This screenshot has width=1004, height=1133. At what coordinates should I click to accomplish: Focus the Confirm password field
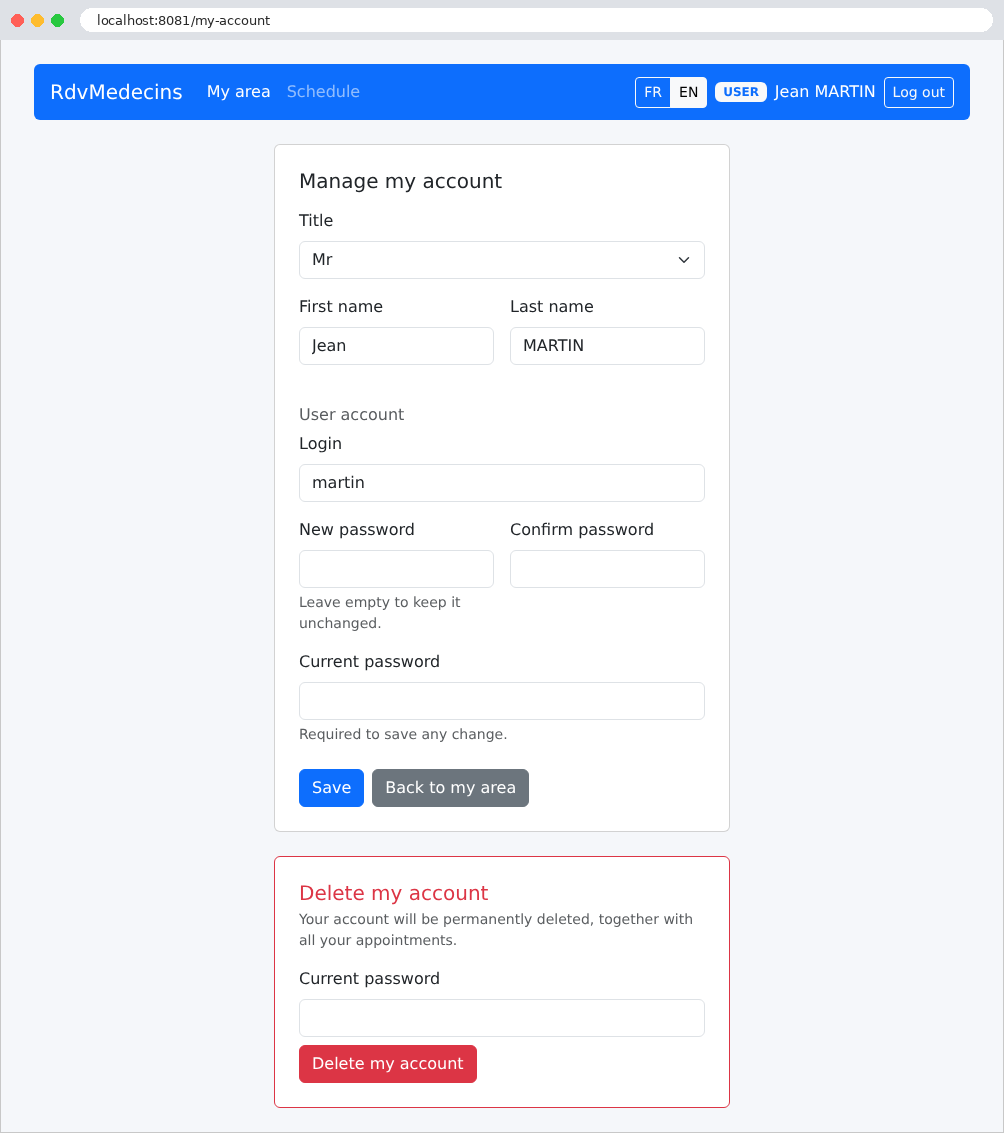(607, 569)
